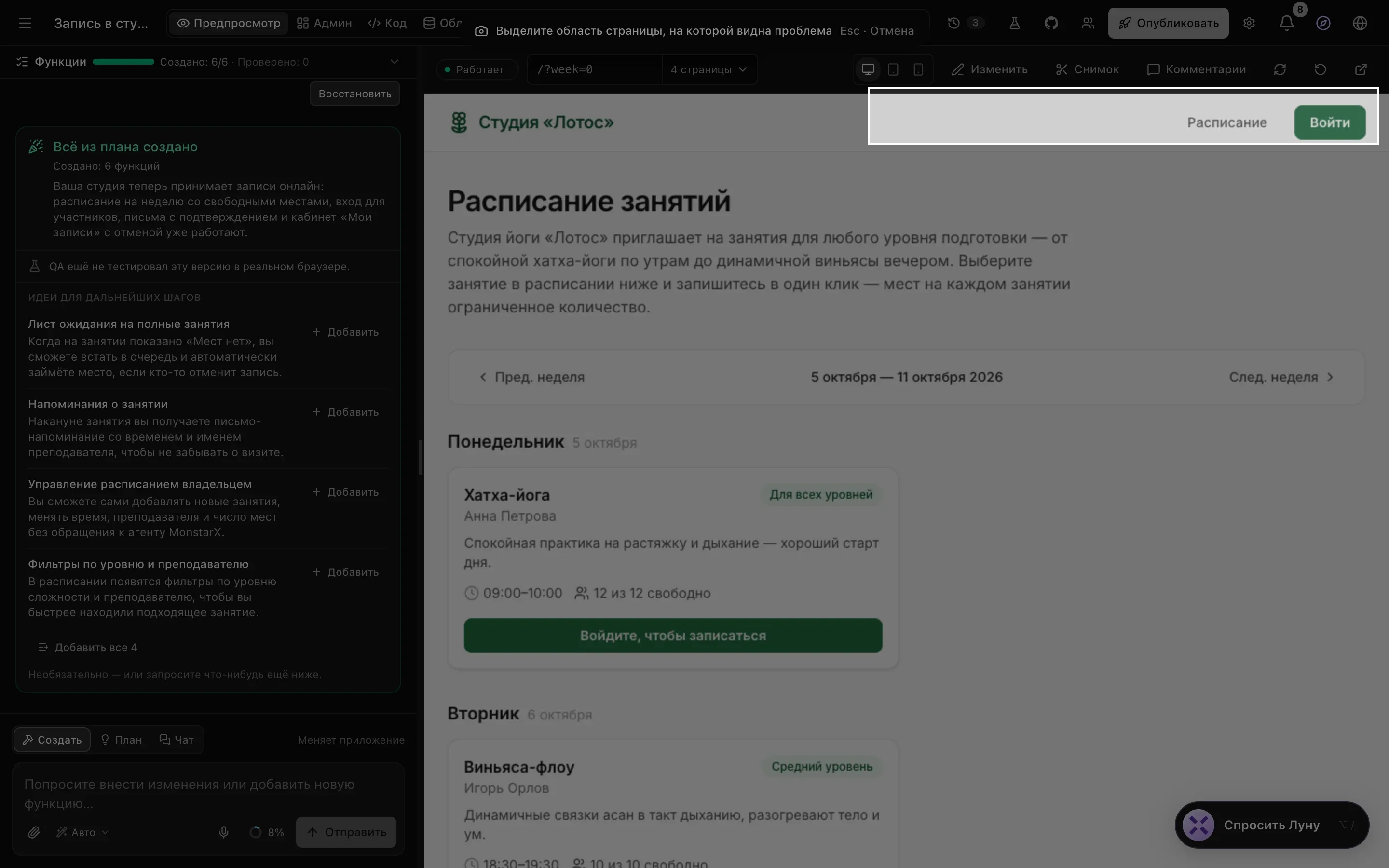Image resolution: width=1389 pixels, height=868 pixels.
Task: Open the QA flask icon in top bar
Action: [1014, 23]
